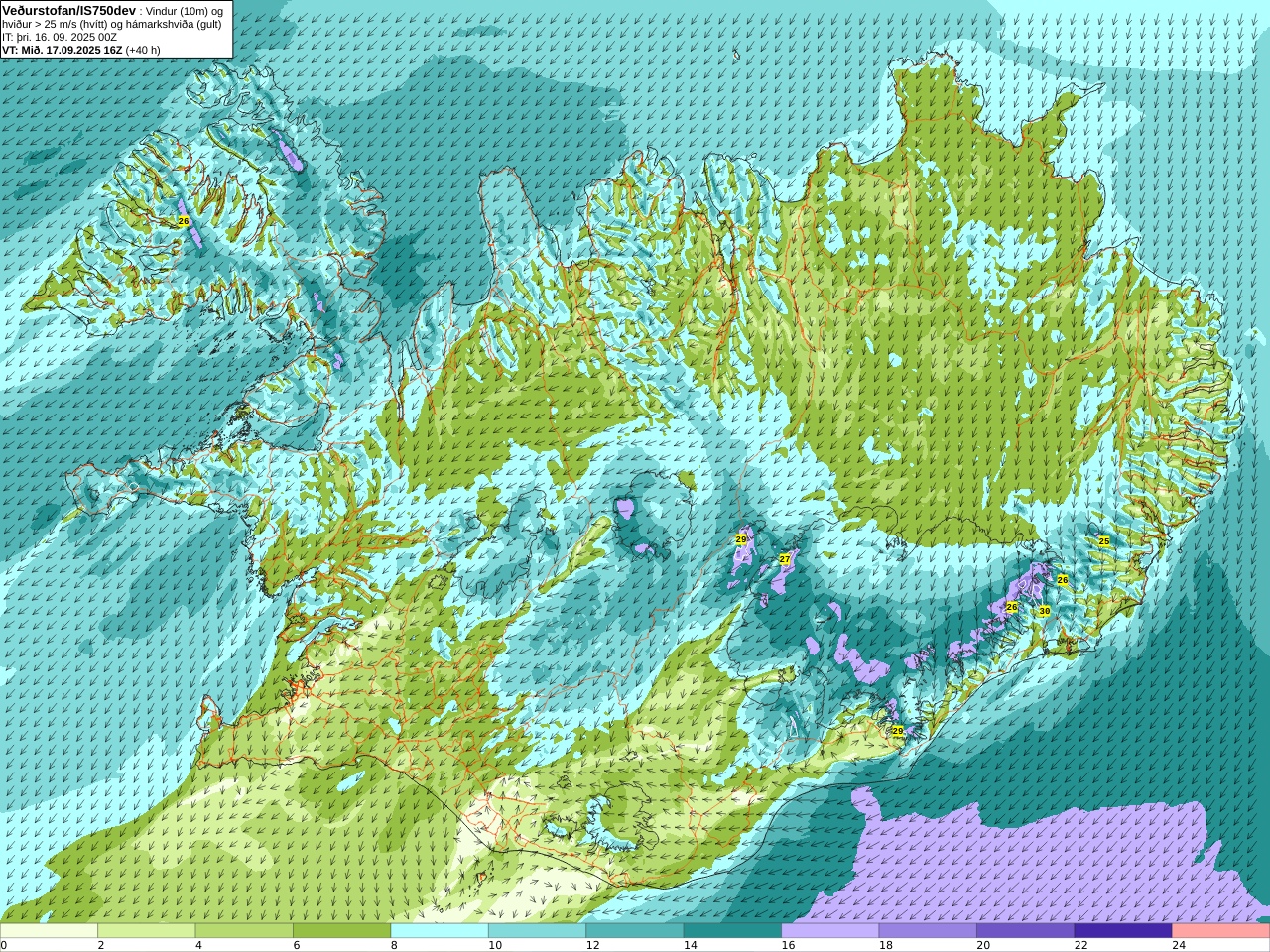Viewport: 1270px width, 952px height.
Task: Click the yellow gust marker labeled 27
Action: point(785,559)
